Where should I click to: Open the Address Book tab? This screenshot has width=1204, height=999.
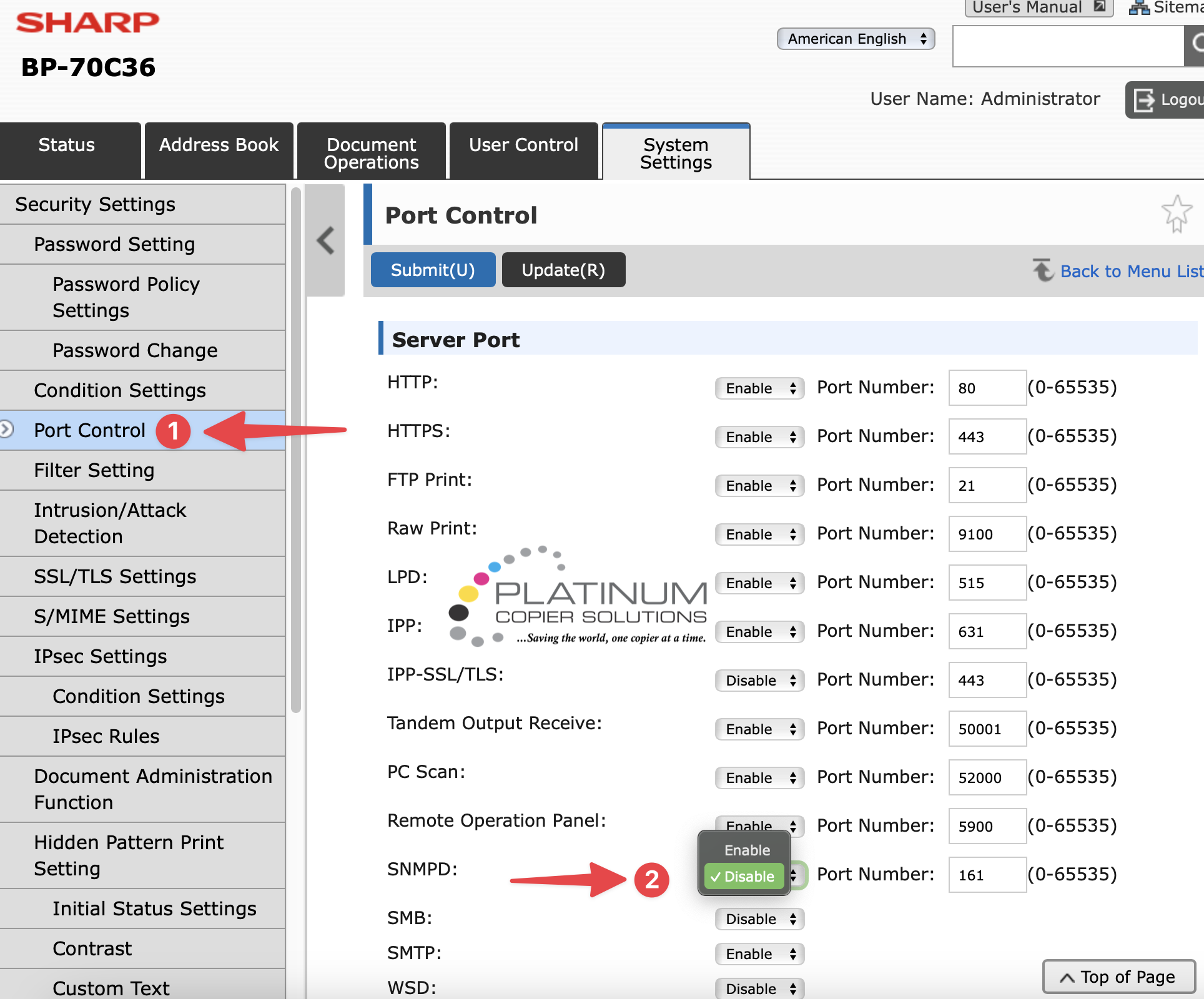pyautogui.click(x=219, y=150)
